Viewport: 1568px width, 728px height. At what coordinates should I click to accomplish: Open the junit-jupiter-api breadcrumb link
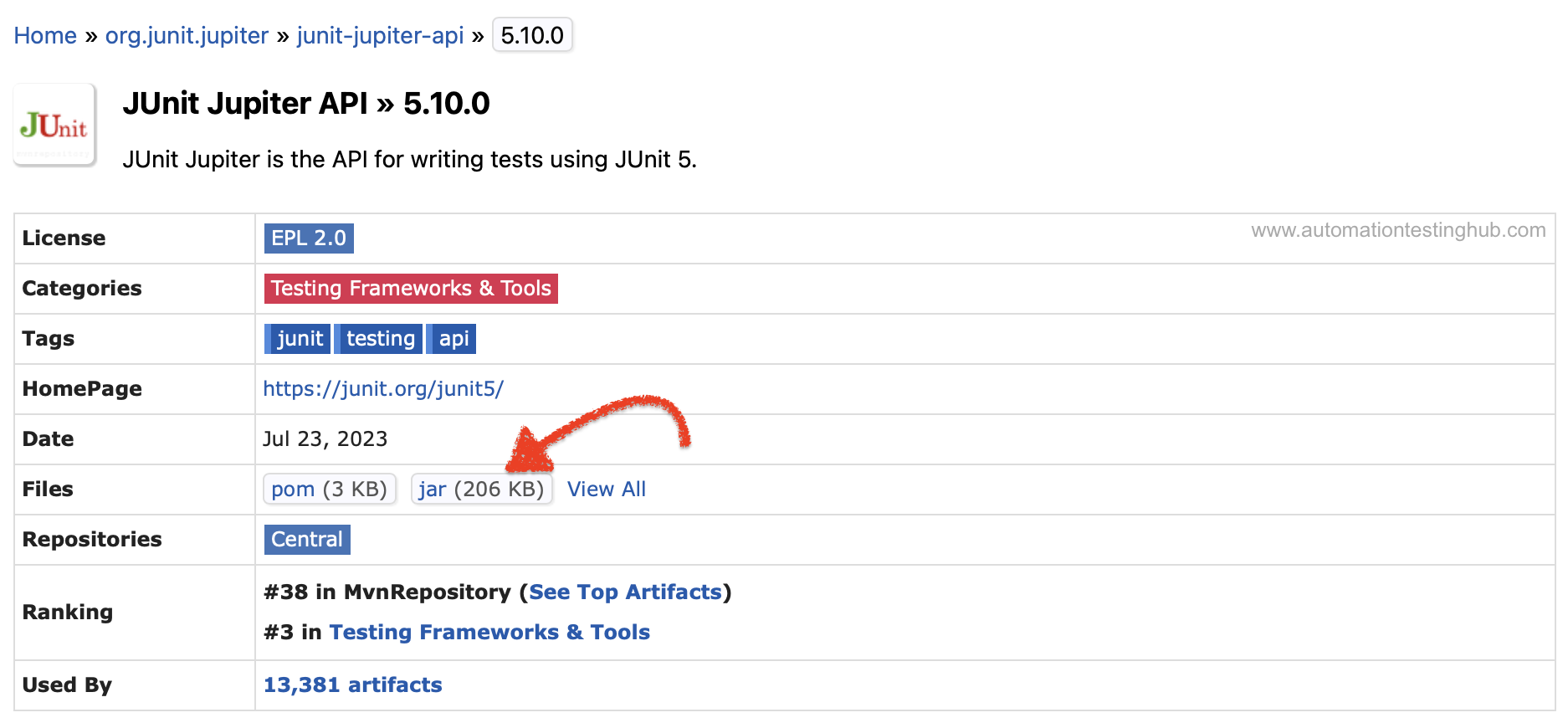pyautogui.click(x=380, y=35)
